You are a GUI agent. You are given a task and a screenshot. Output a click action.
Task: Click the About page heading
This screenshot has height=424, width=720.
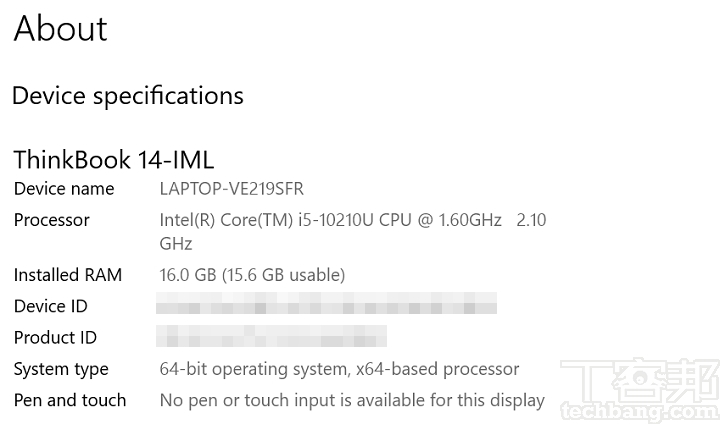click(x=60, y=29)
